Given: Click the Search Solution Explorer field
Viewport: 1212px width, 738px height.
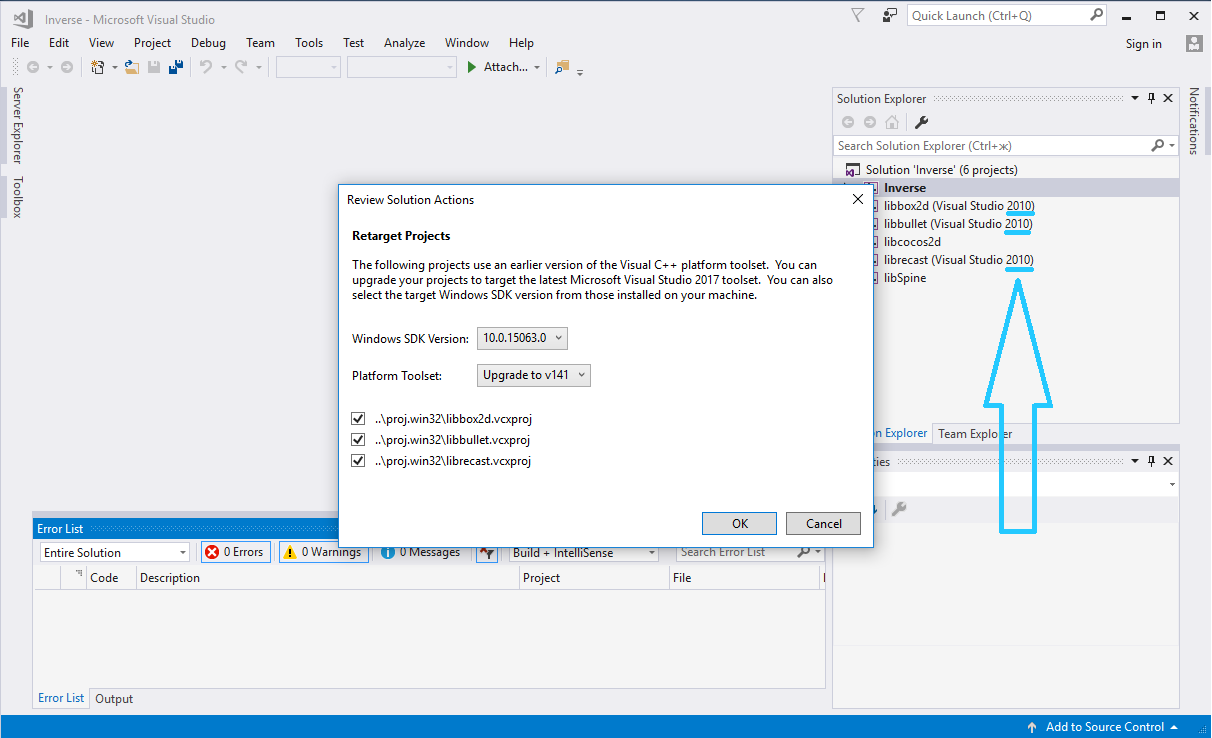Looking at the screenshot, I should [1007, 145].
